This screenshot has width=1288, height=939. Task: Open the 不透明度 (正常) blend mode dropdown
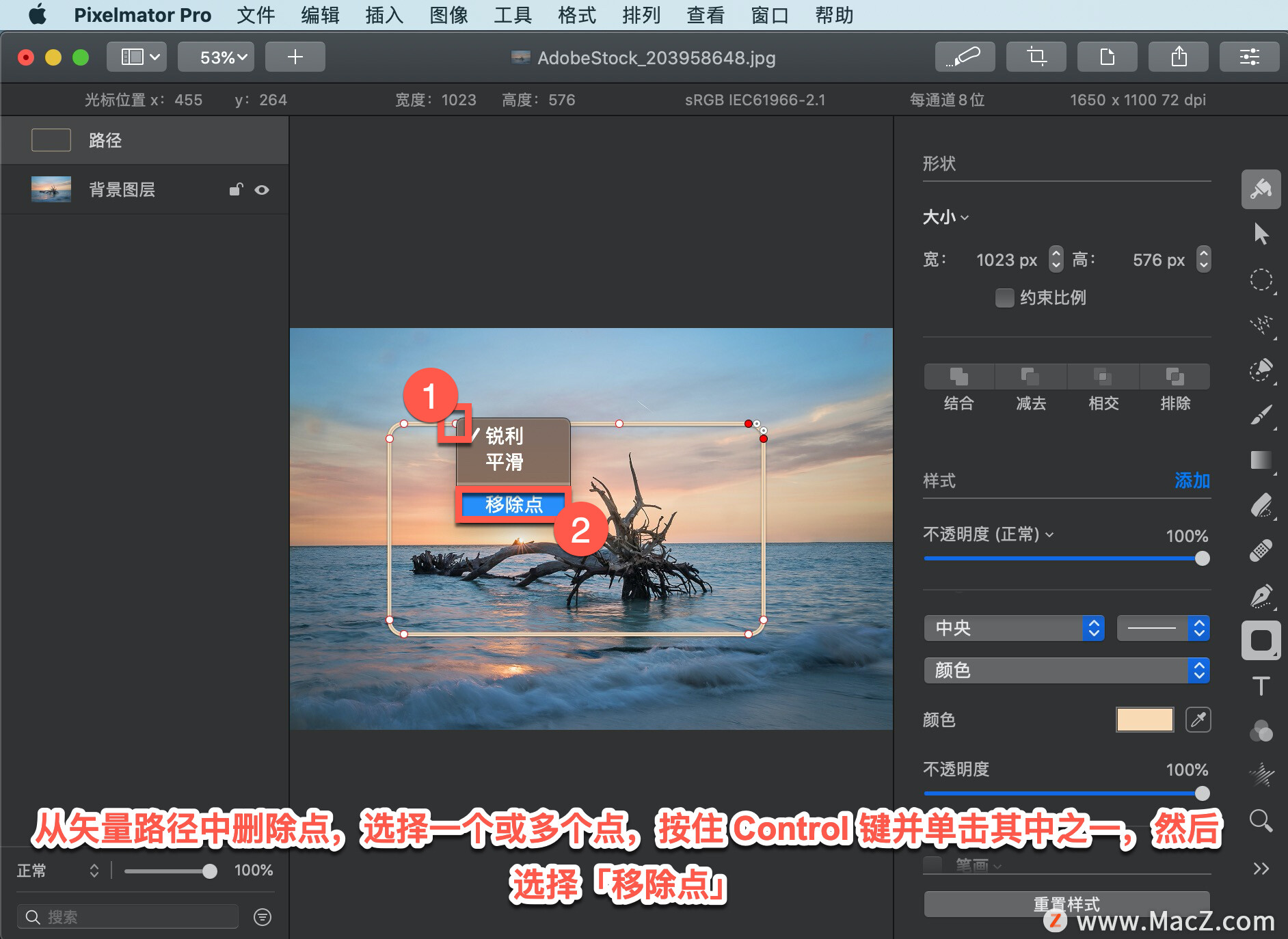coord(989,534)
